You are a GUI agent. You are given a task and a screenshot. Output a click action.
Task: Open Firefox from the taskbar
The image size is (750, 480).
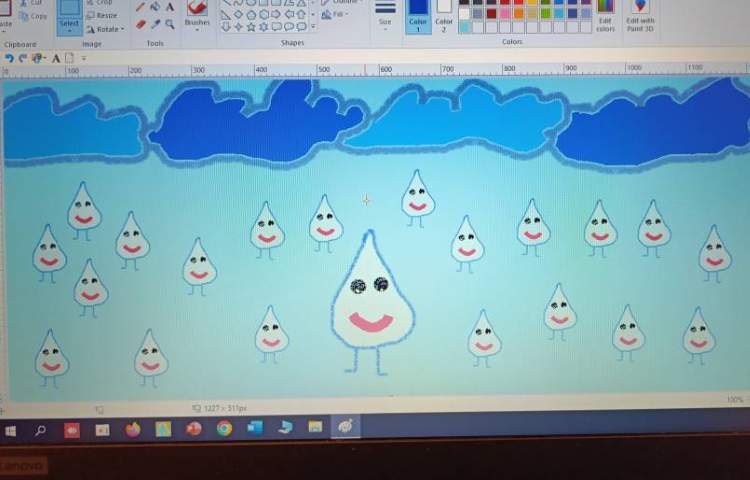click(133, 428)
